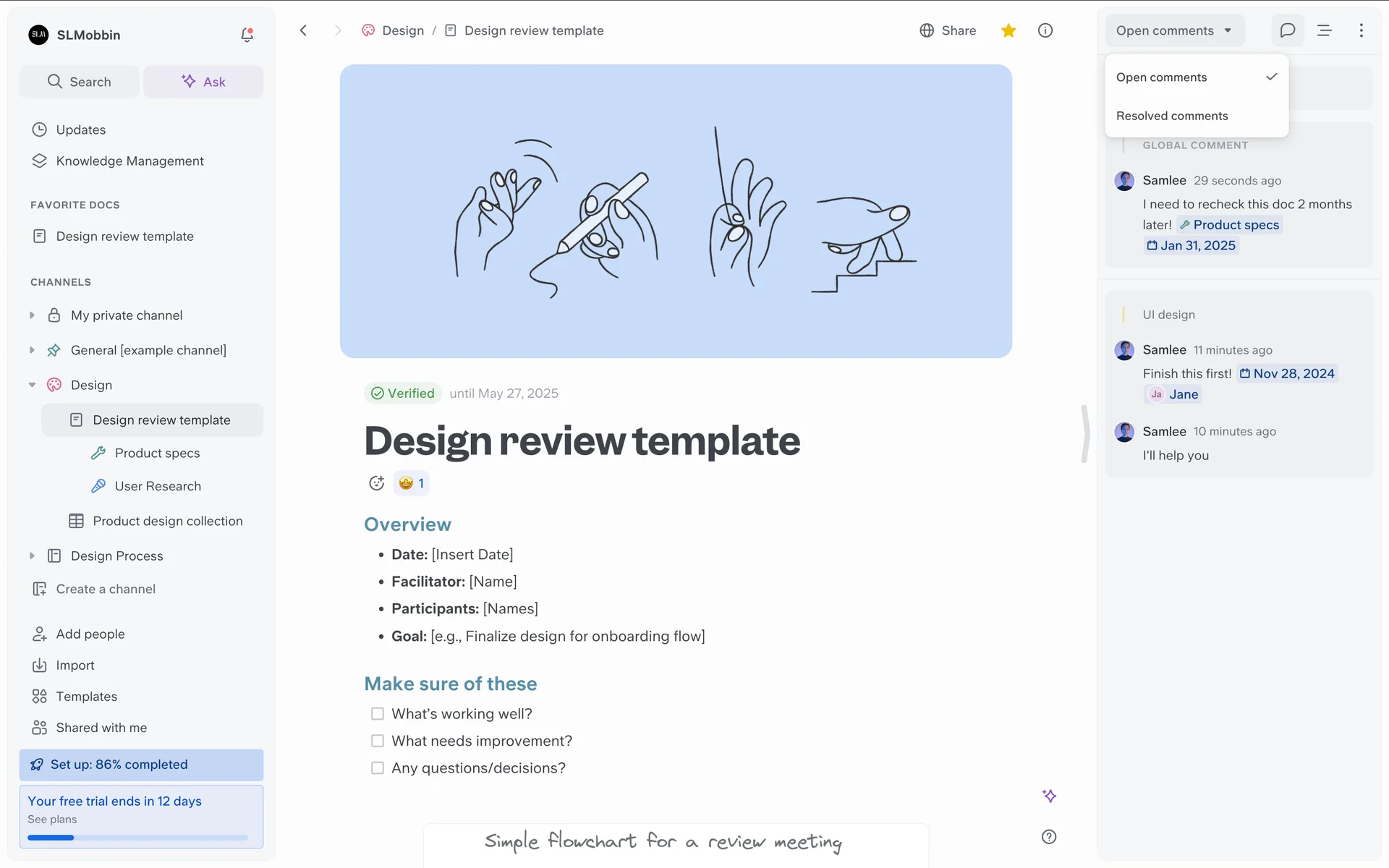Open the table of contents icon
Viewport: 1389px width, 868px height.
pos(1324,30)
